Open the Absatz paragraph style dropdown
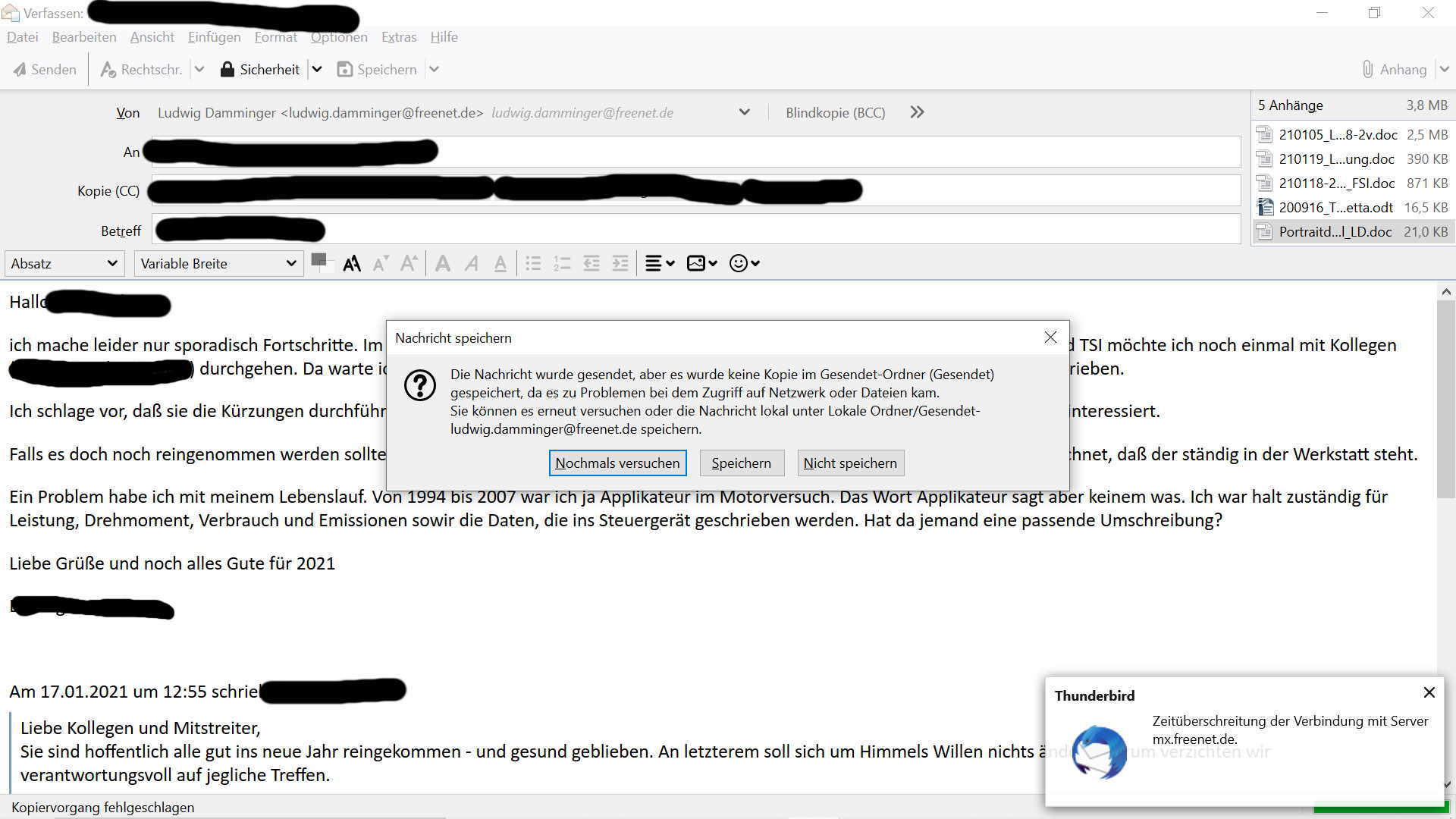This screenshot has width=1456, height=819. coord(64,263)
